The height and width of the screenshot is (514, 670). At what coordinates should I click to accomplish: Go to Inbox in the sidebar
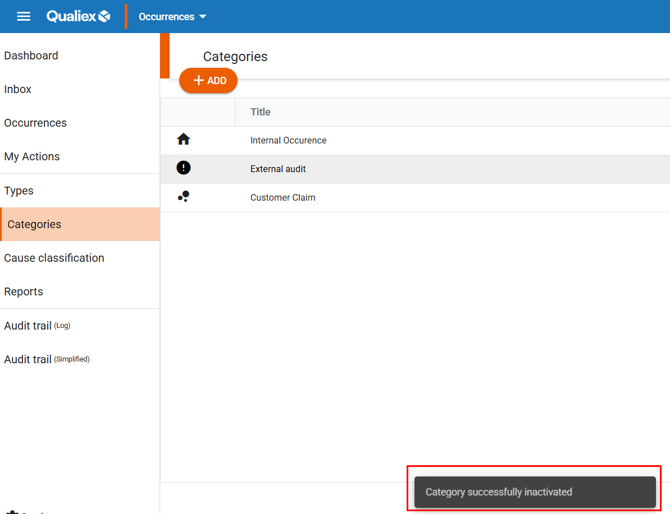pos(18,89)
